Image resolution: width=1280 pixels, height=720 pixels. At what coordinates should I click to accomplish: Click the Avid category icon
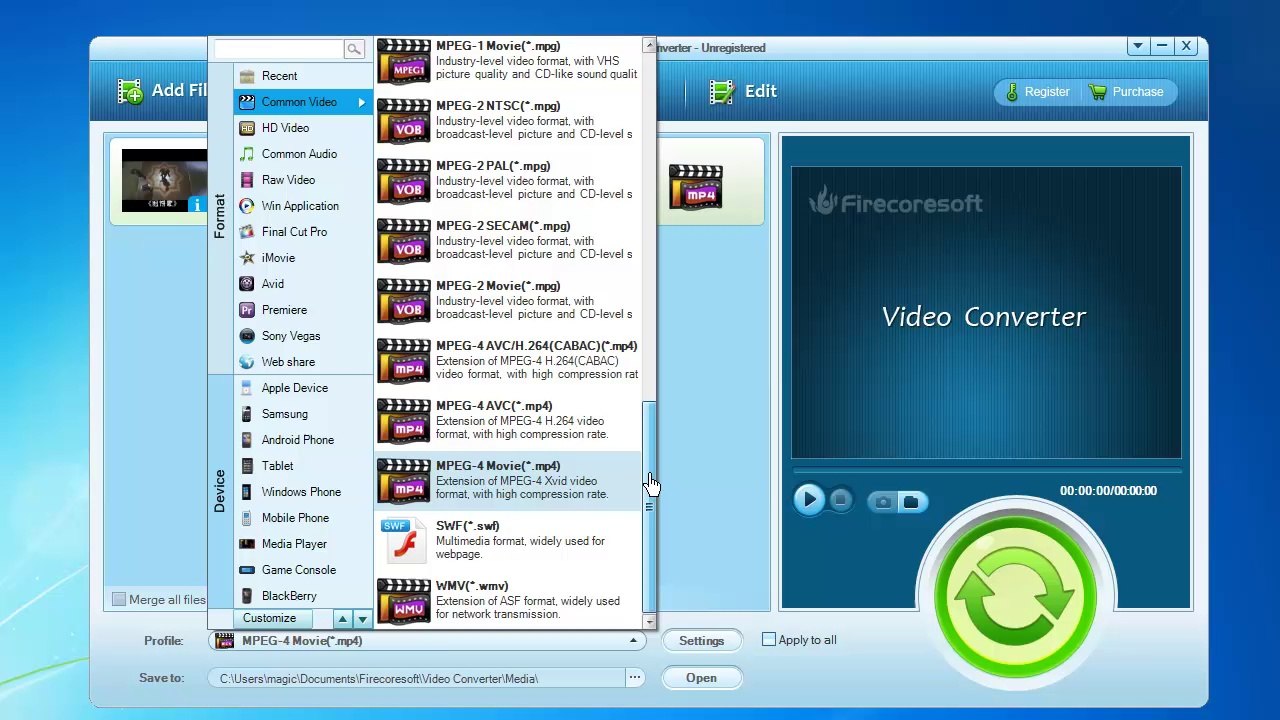pyautogui.click(x=247, y=284)
